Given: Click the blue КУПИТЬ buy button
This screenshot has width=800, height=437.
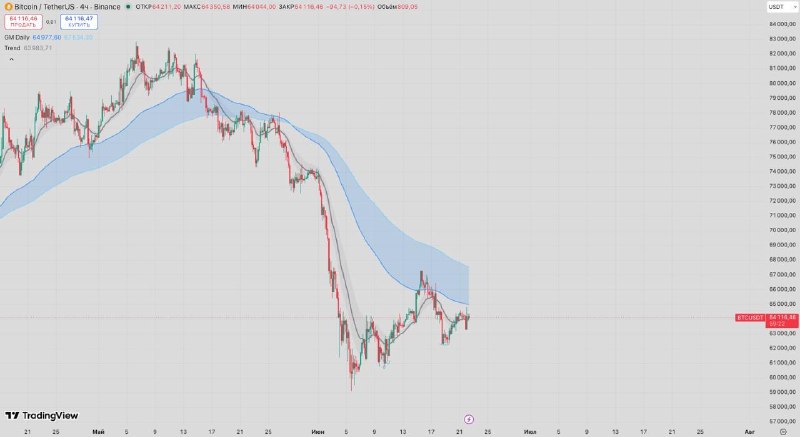Looking at the screenshot, I should (x=79, y=21).
